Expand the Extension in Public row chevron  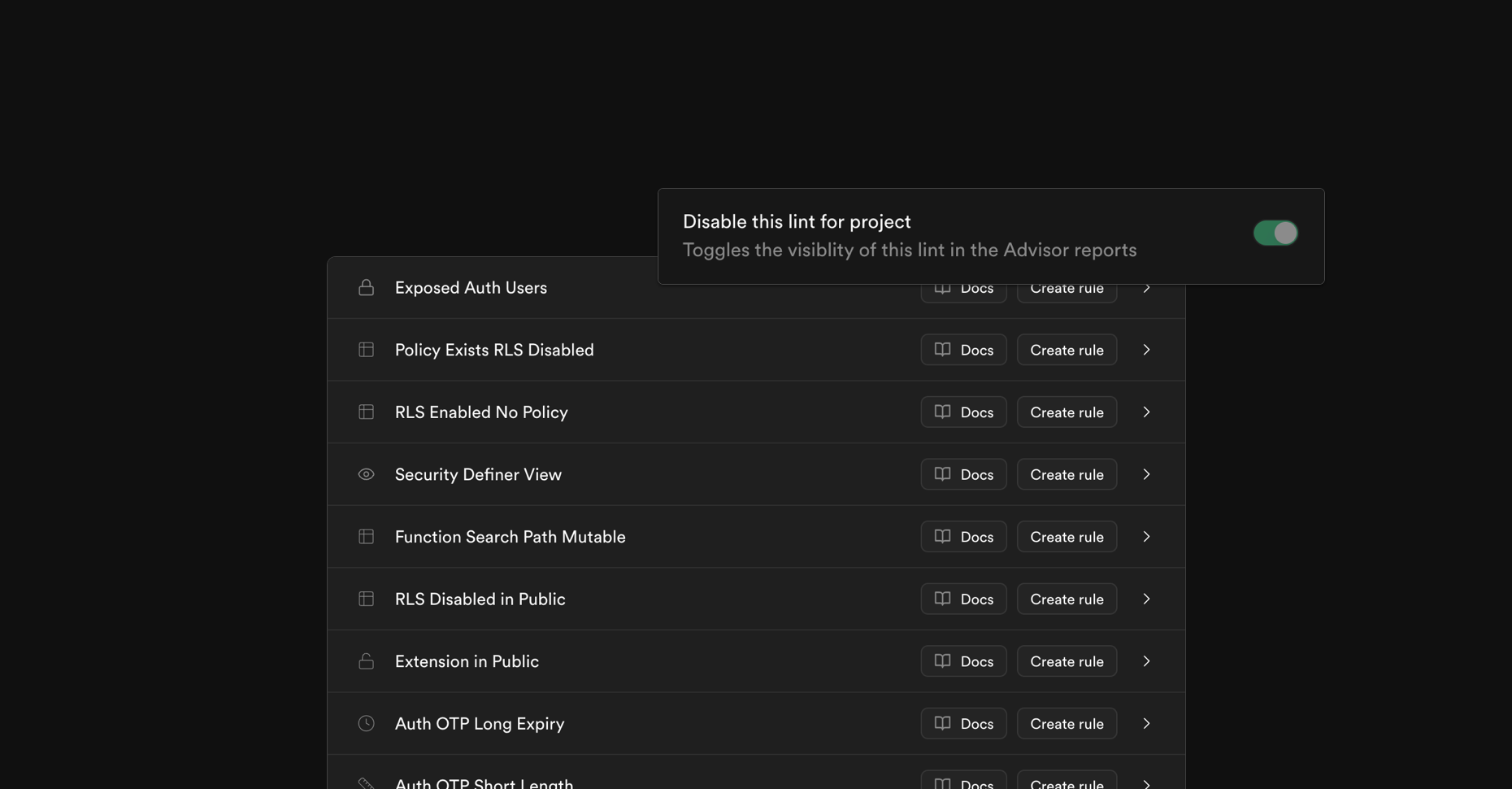(1146, 661)
